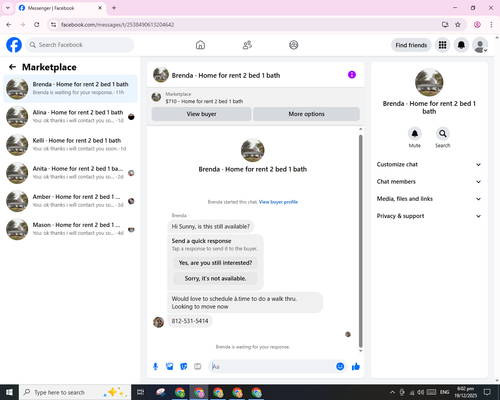The height and width of the screenshot is (400, 500).
Task: Open Mason conversation in the list
Action: [x=70, y=229]
